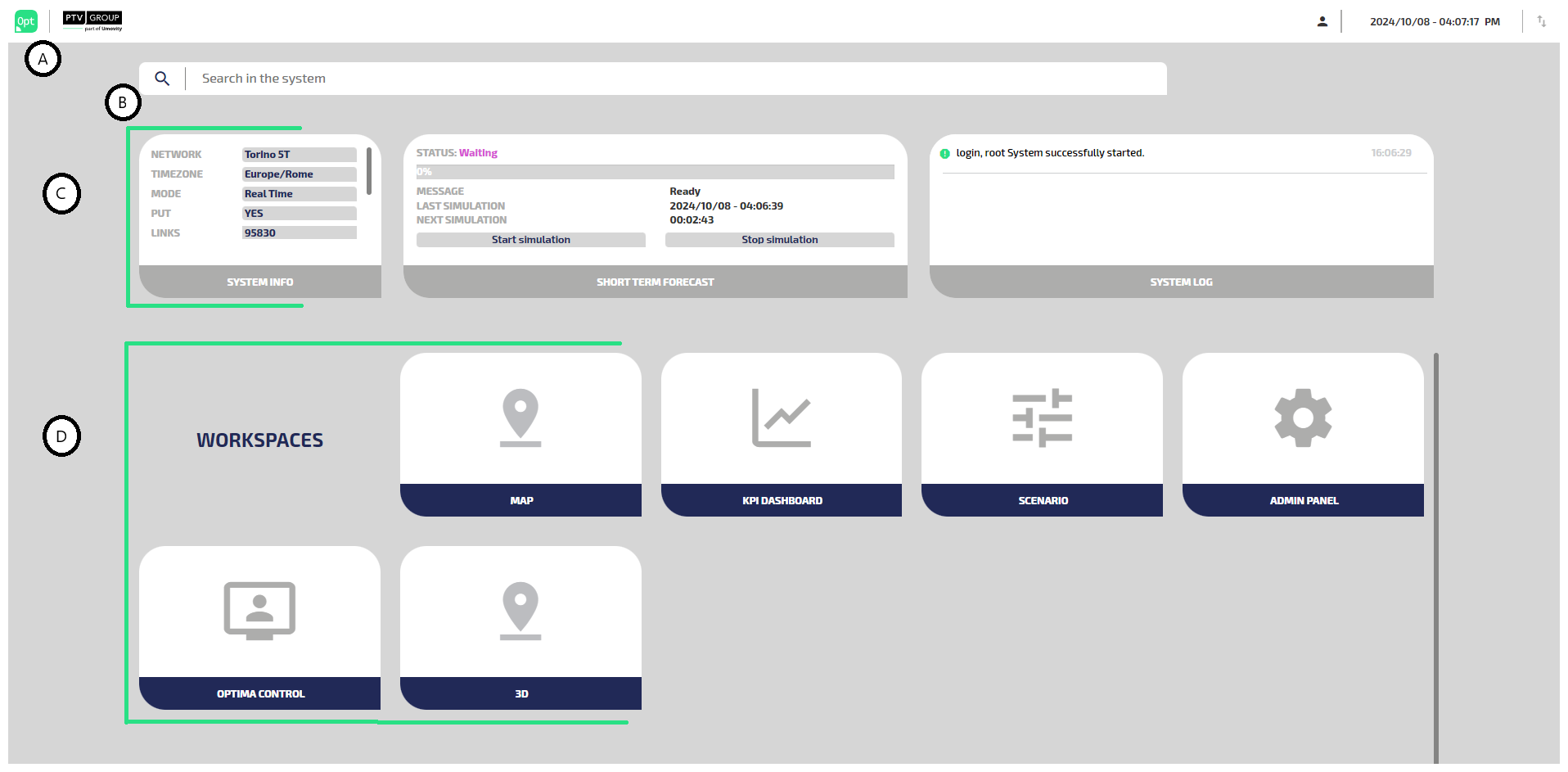Click the simulation progress bar at 0%

pyautogui.click(x=655, y=172)
